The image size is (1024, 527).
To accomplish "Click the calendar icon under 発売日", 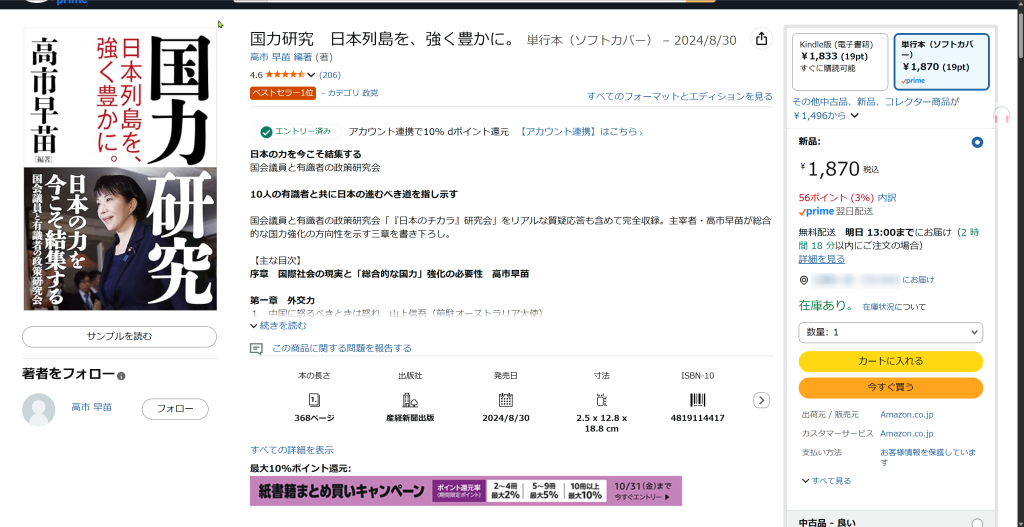I will [505, 399].
